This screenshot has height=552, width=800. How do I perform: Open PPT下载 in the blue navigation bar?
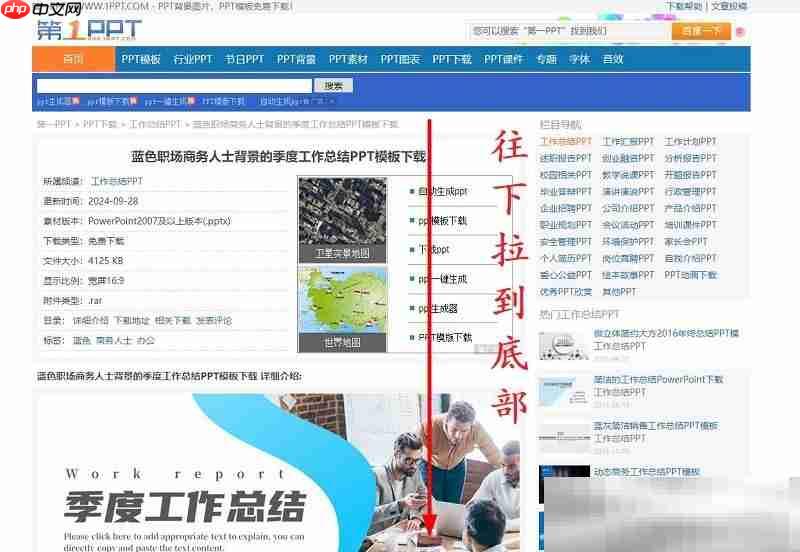click(452, 59)
